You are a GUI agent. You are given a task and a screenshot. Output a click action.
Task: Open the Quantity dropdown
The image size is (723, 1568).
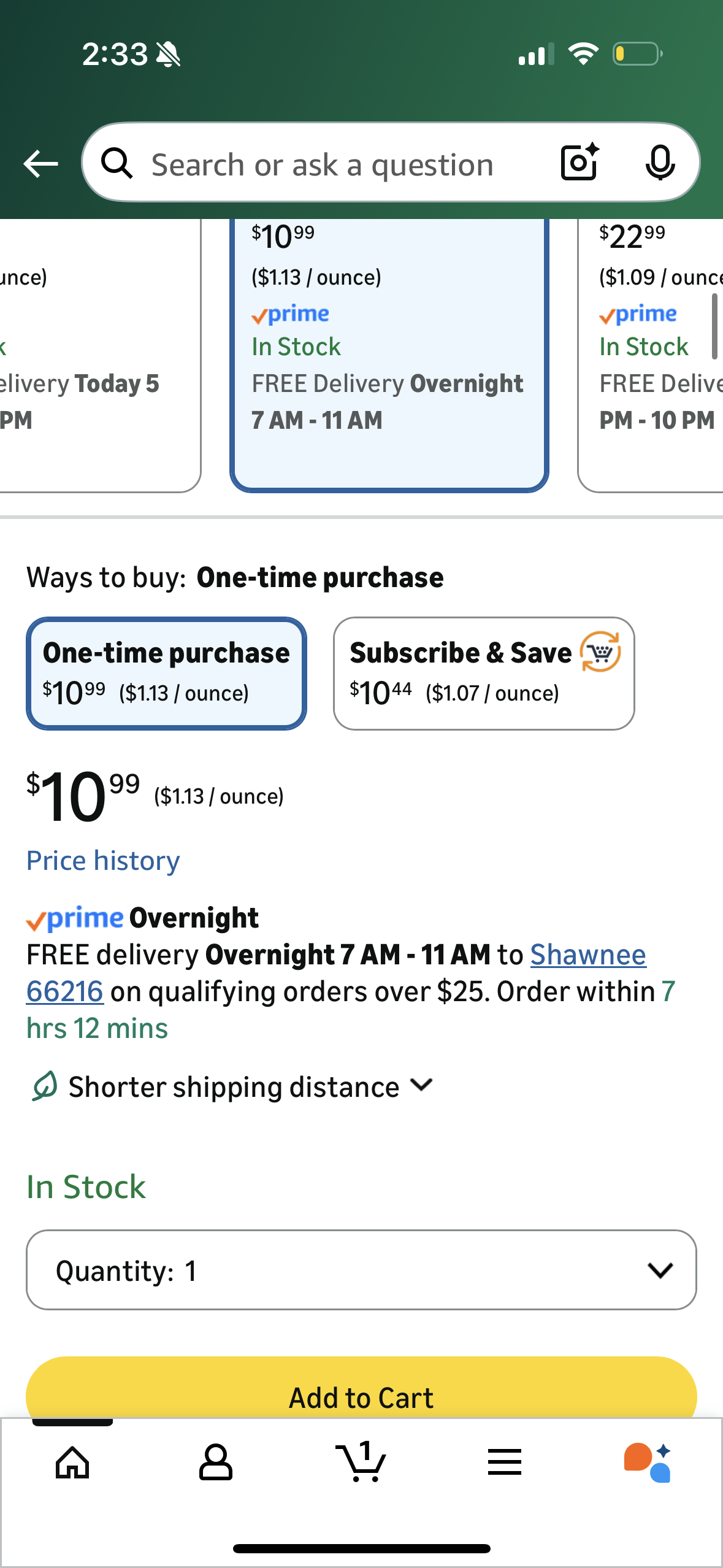tap(361, 1270)
